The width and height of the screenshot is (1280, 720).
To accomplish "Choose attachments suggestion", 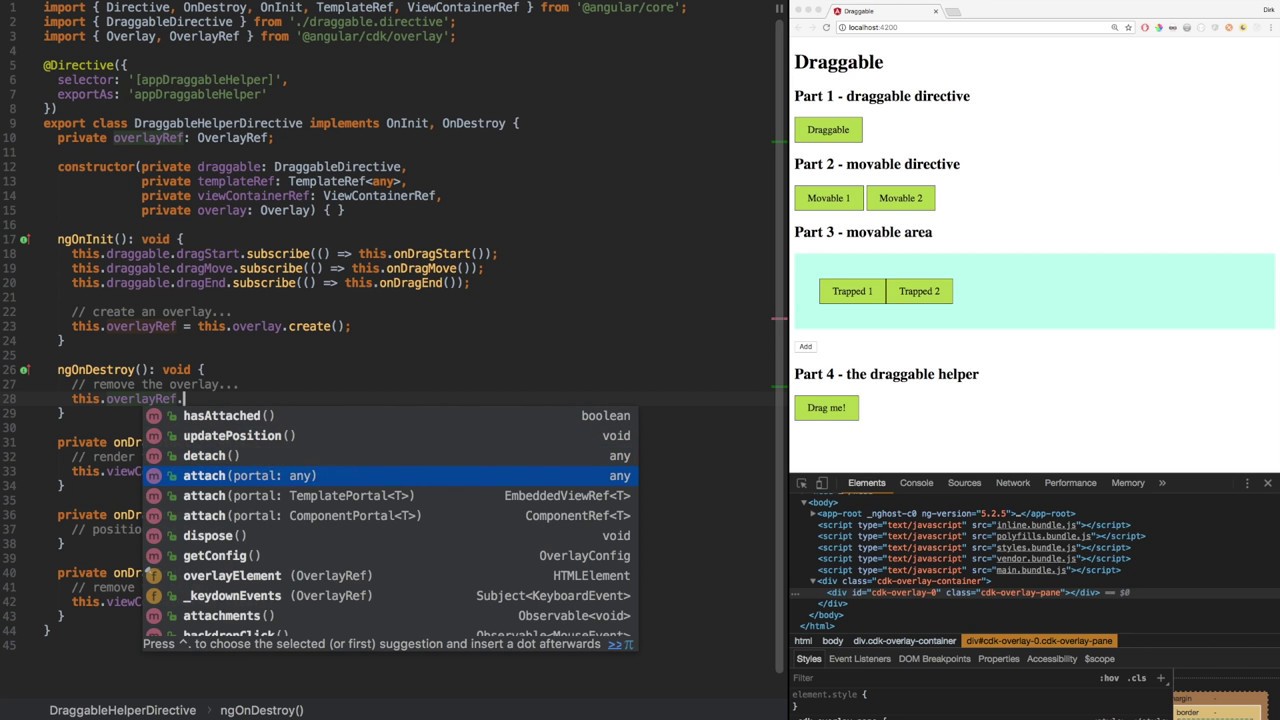I will coord(389,616).
